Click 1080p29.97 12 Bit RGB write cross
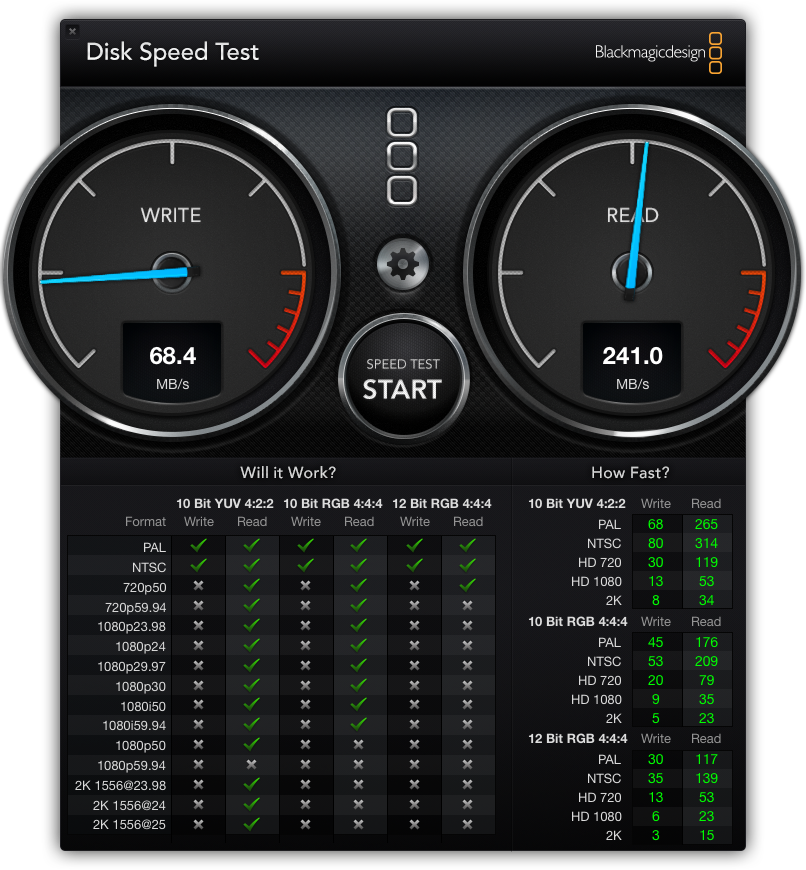 tap(414, 665)
